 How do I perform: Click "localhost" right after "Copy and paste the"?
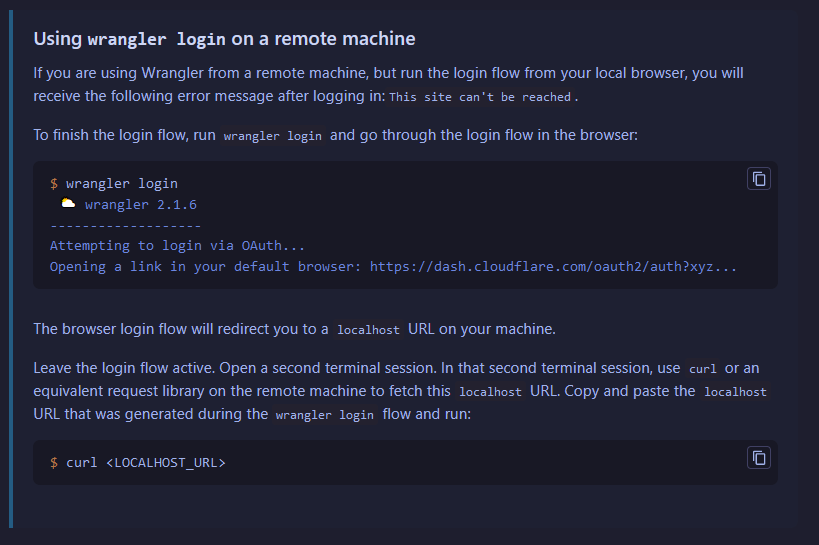(735, 392)
